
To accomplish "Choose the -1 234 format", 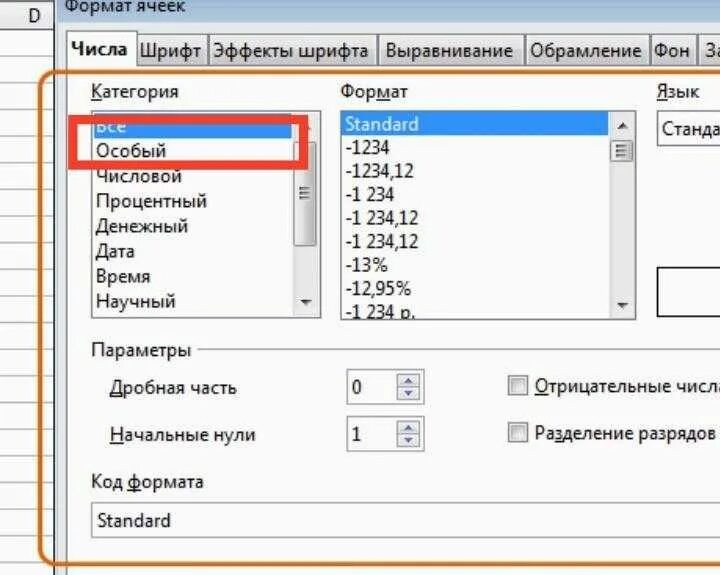I will (475, 194).
